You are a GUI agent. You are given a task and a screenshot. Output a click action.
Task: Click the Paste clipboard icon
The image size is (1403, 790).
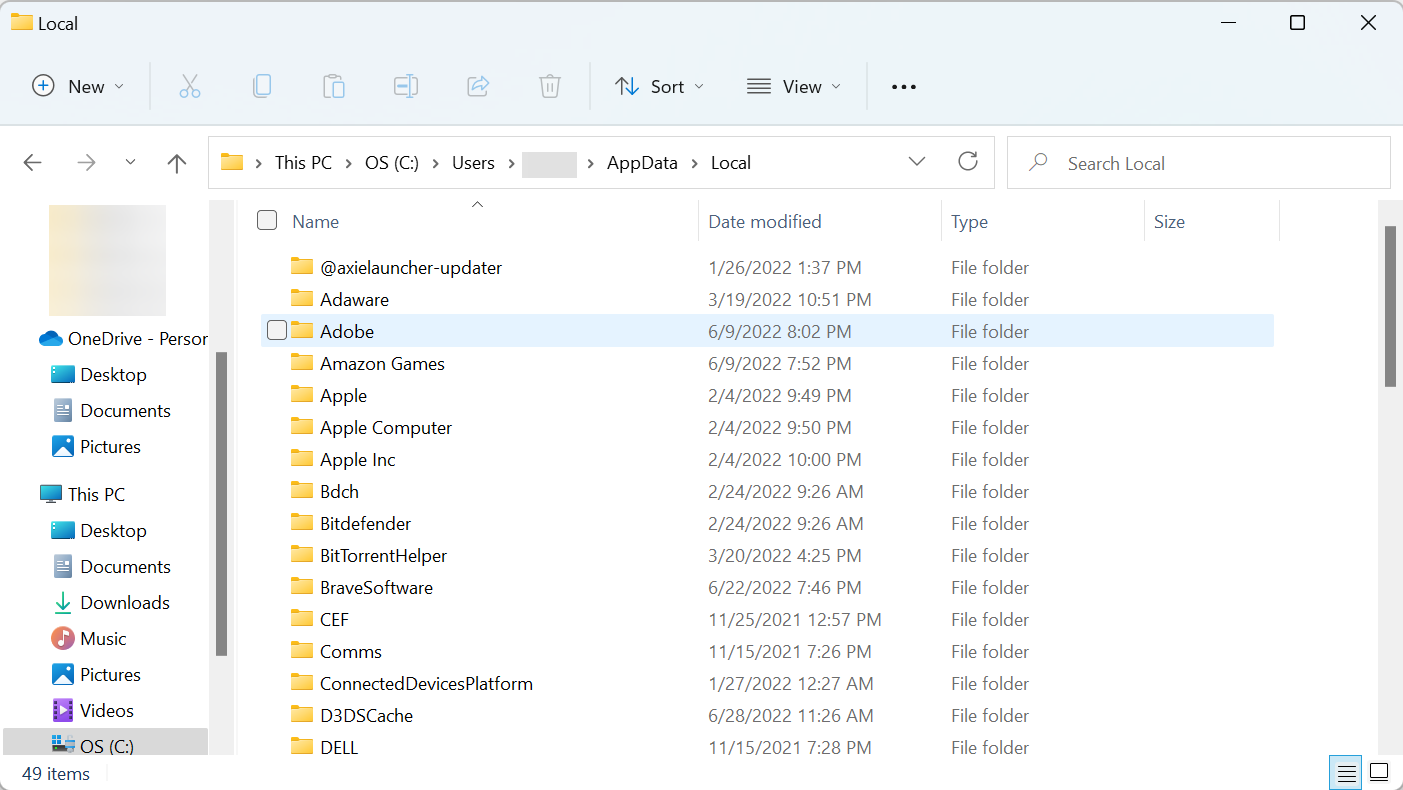334,87
